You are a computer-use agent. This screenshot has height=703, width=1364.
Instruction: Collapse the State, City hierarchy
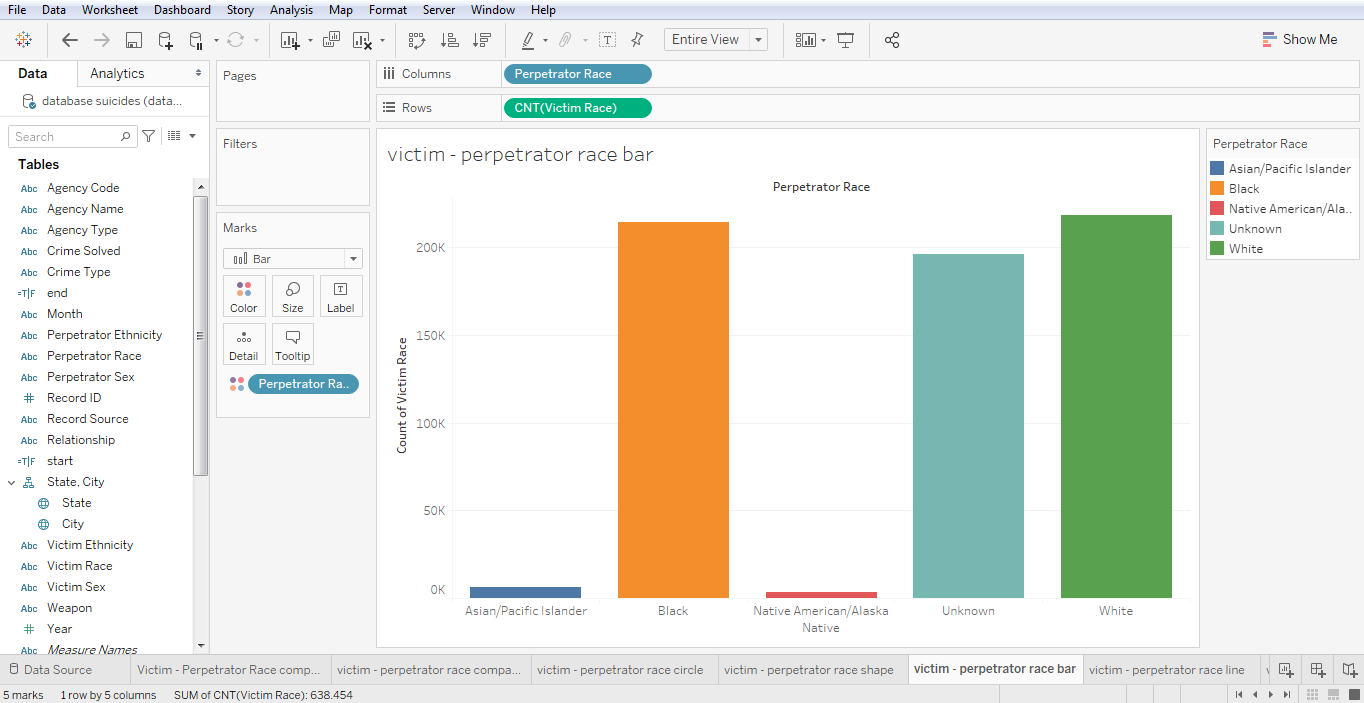(x=12, y=482)
